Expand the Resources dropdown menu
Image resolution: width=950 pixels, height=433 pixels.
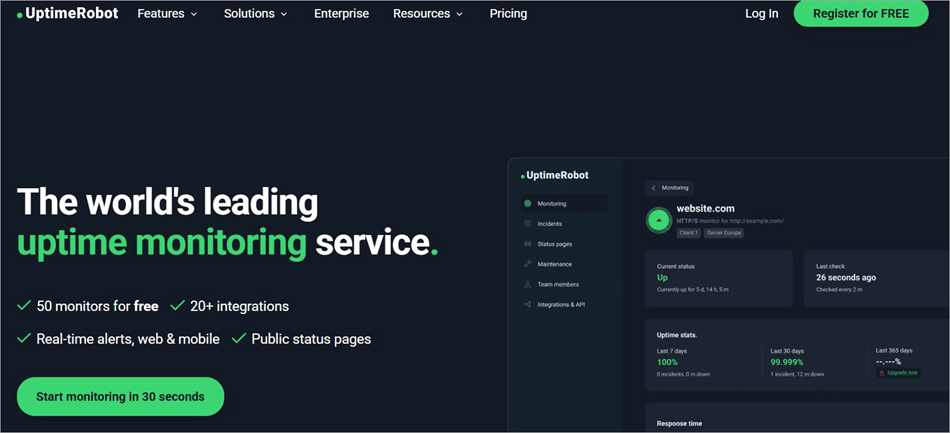click(428, 13)
